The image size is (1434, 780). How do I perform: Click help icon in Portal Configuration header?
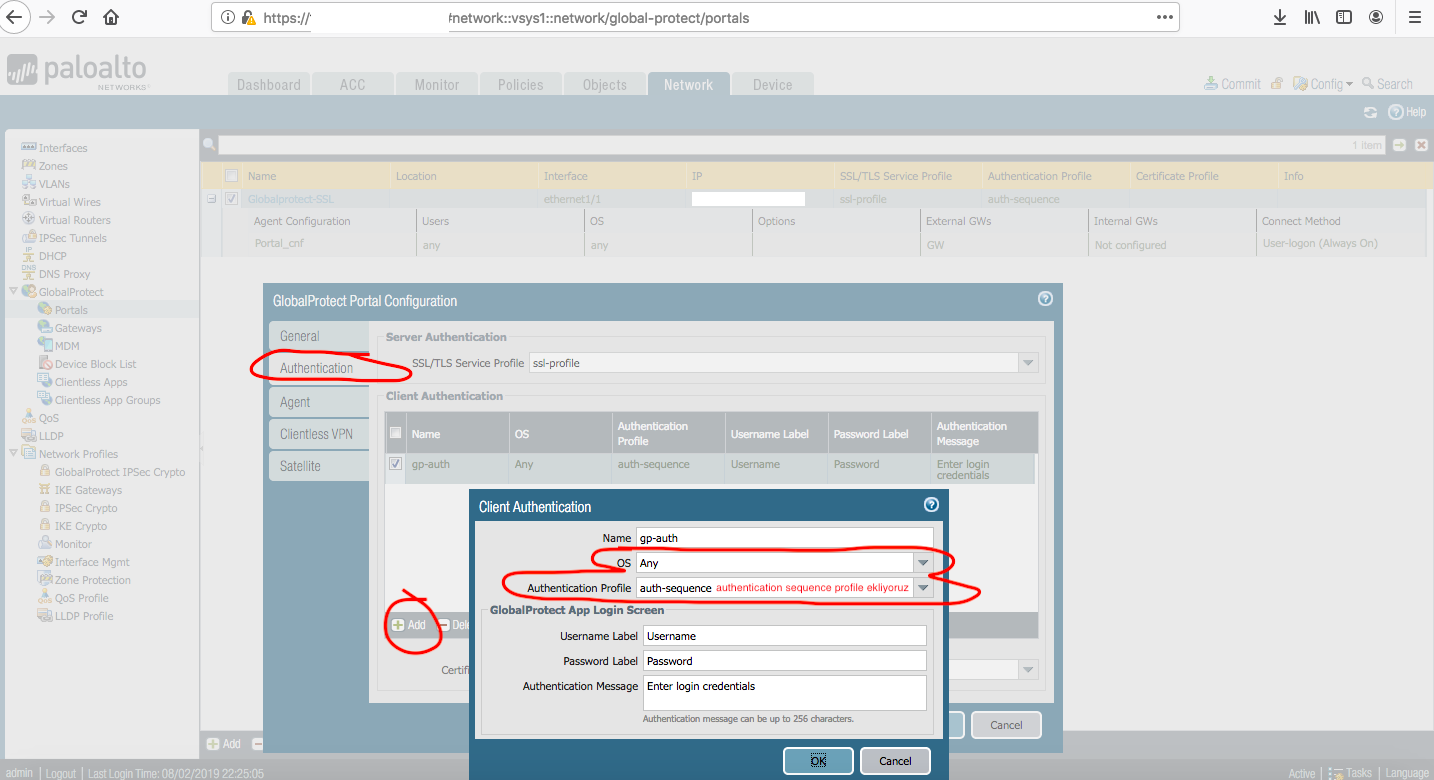(1045, 299)
